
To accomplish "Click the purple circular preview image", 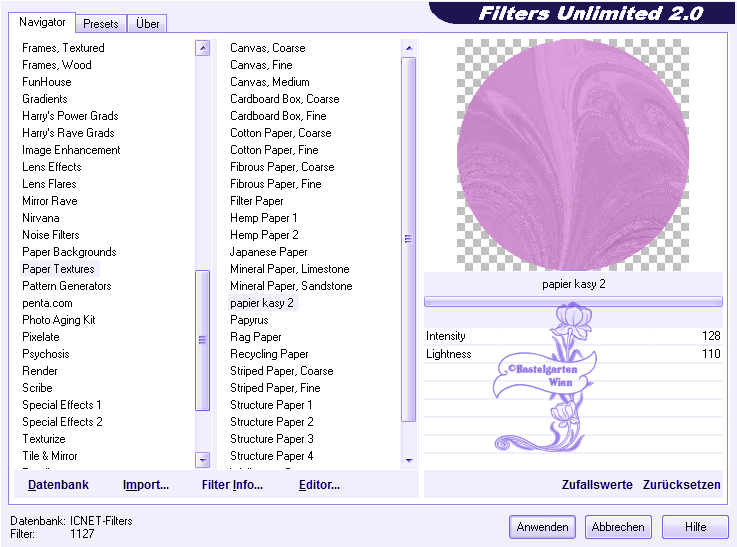I will [x=573, y=155].
